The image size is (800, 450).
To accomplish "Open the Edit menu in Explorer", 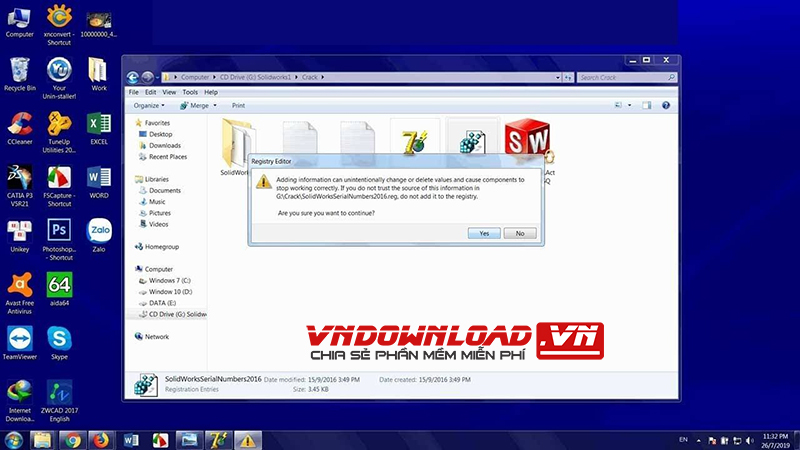I will [151, 92].
